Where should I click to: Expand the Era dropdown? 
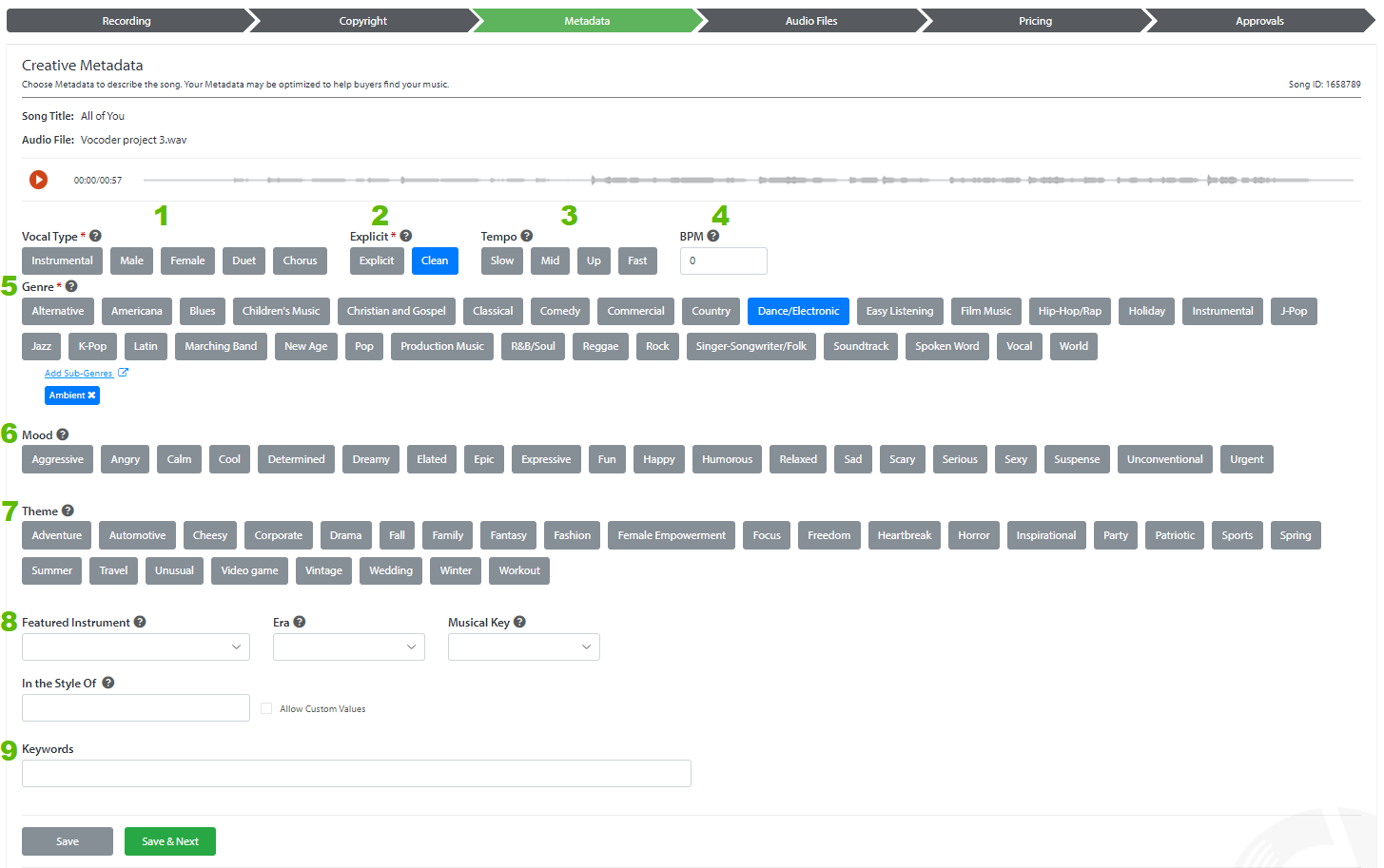(349, 646)
